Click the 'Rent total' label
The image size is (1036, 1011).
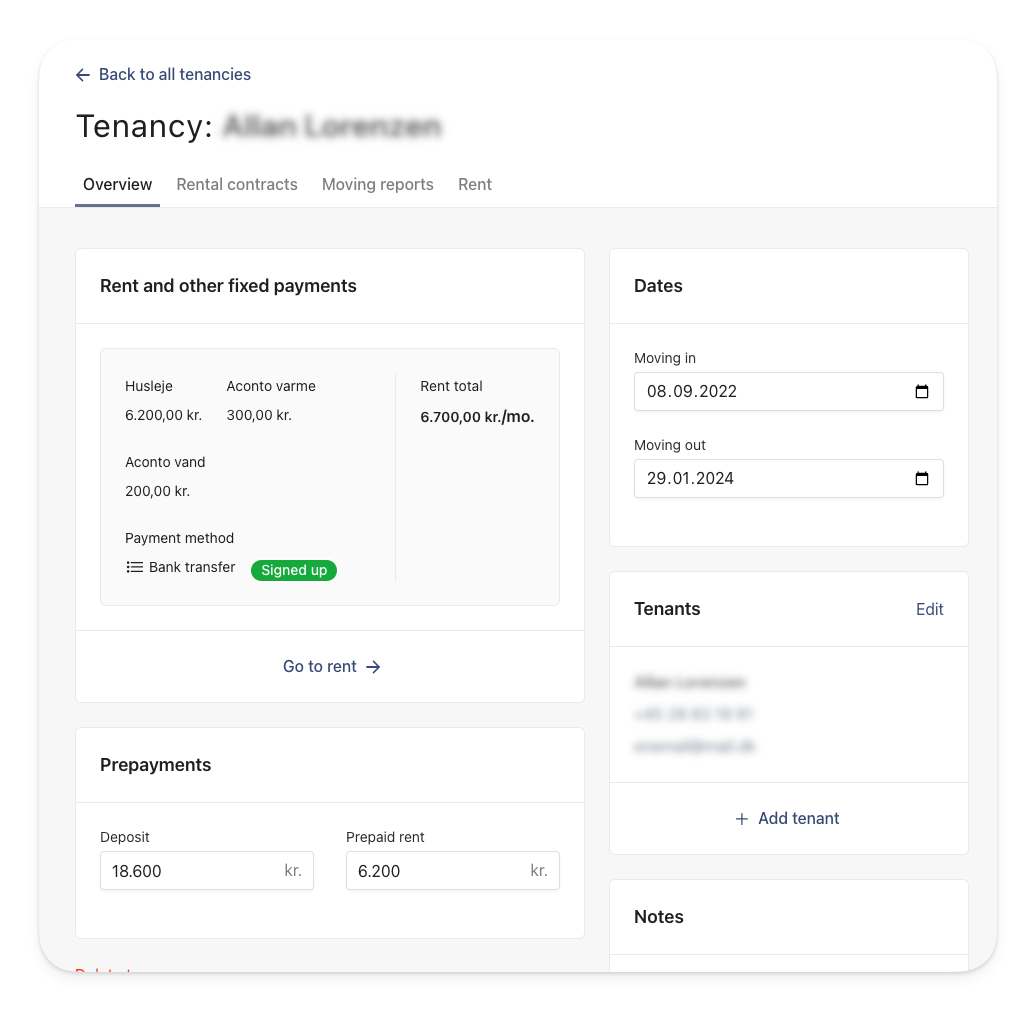pos(451,386)
